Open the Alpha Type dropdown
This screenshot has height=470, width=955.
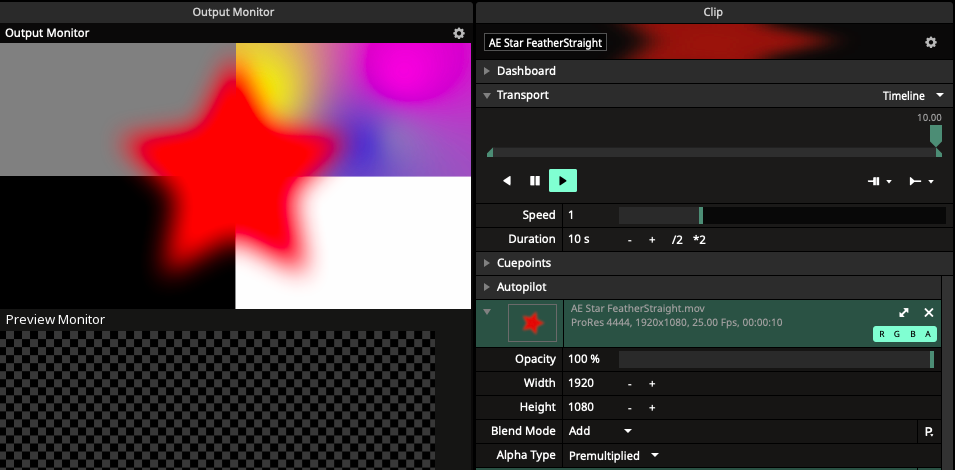click(614, 455)
